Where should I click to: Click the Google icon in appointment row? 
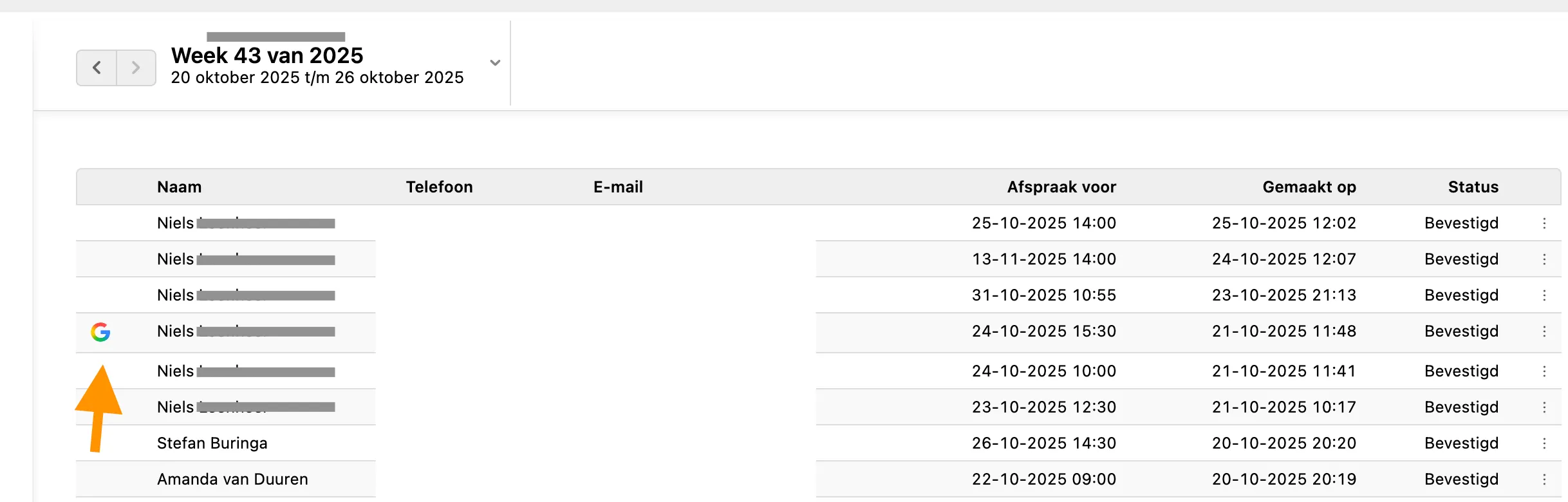click(100, 332)
